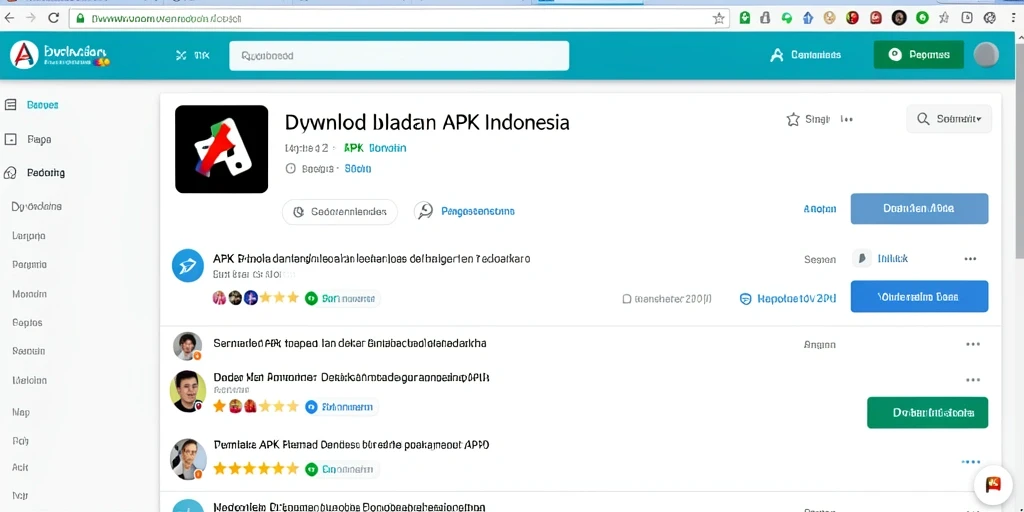Viewport: 1024px width, 512px height.
Task: Click the Singh label beside the star
Action: (817, 119)
